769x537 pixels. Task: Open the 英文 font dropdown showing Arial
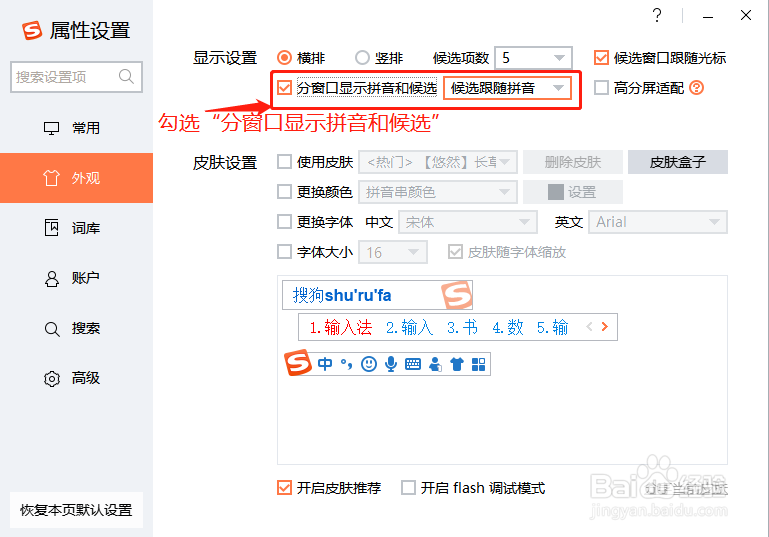(658, 222)
